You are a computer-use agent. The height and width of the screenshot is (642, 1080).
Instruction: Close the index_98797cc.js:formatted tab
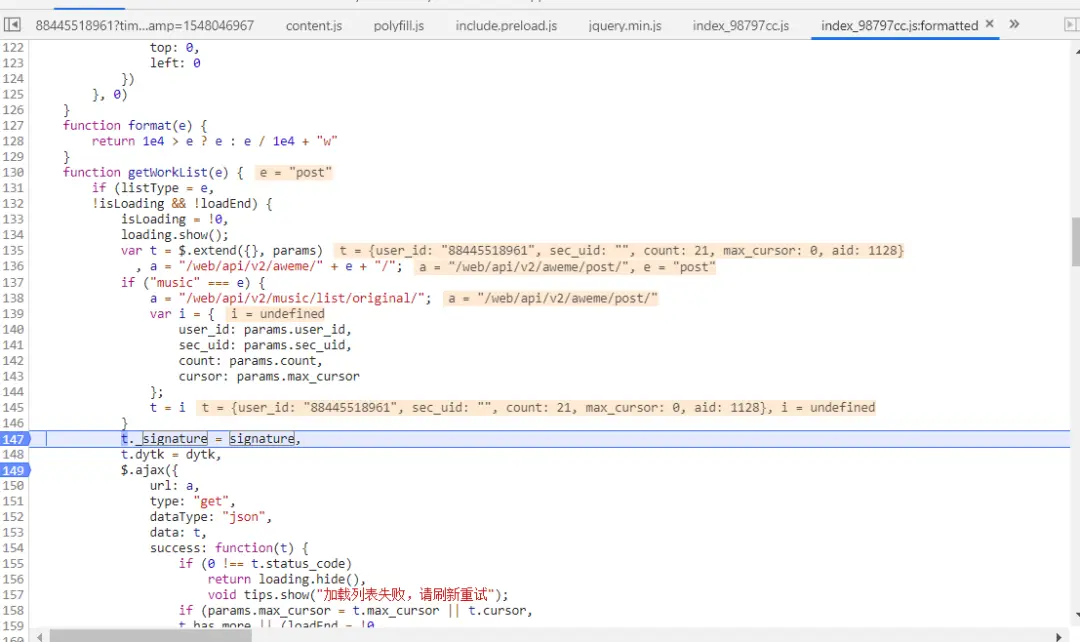[x=990, y=24]
